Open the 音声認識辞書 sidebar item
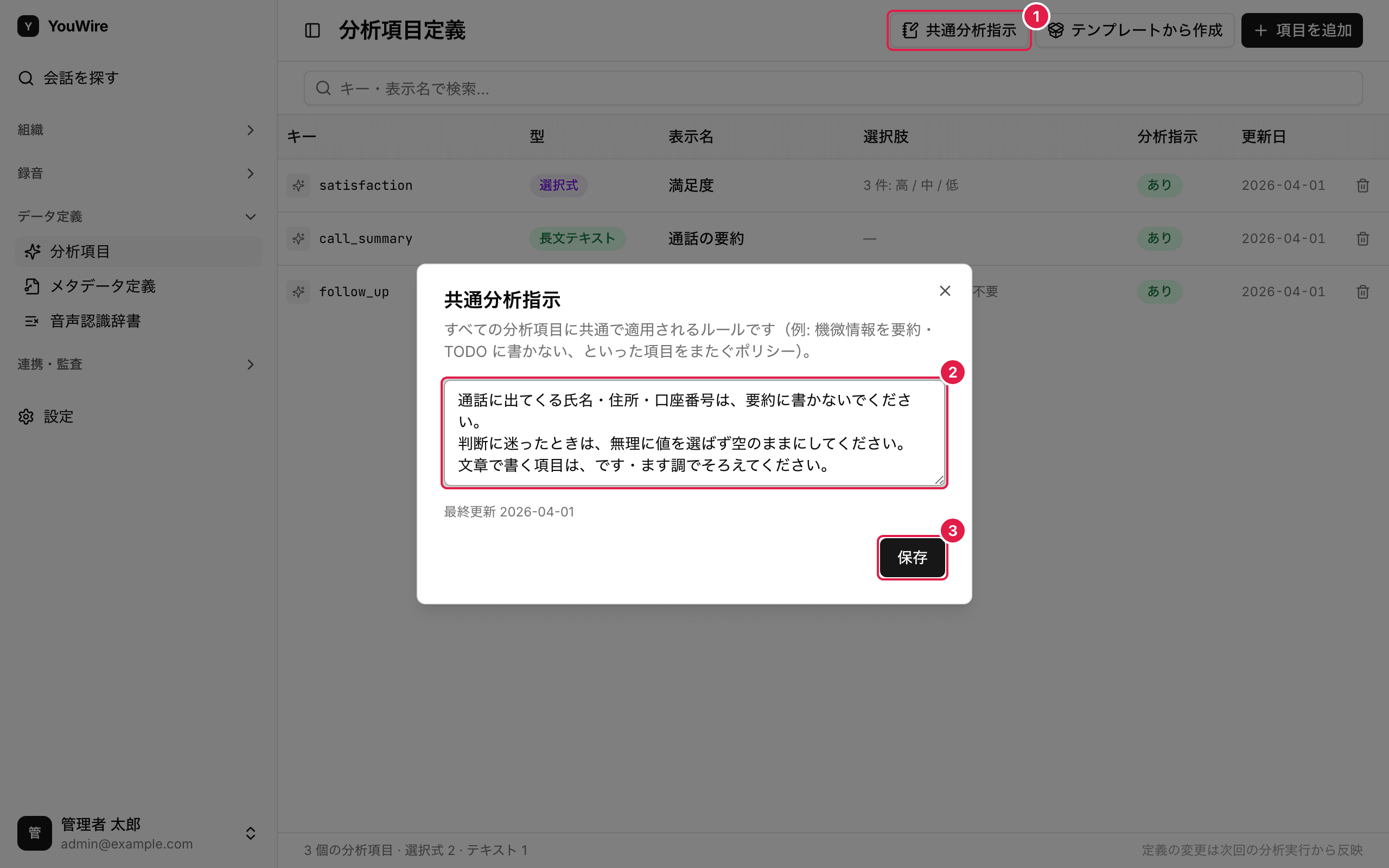Screen dimensions: 1389x868 [x=138, y=321]
